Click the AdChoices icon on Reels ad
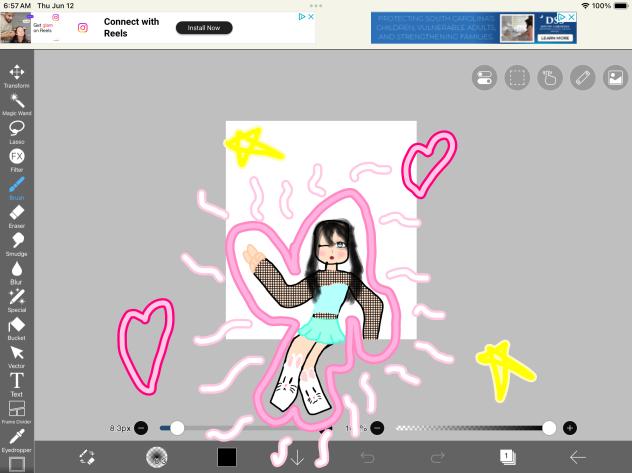This screenshot has width=632, height=473. click(x=301, y=17)
